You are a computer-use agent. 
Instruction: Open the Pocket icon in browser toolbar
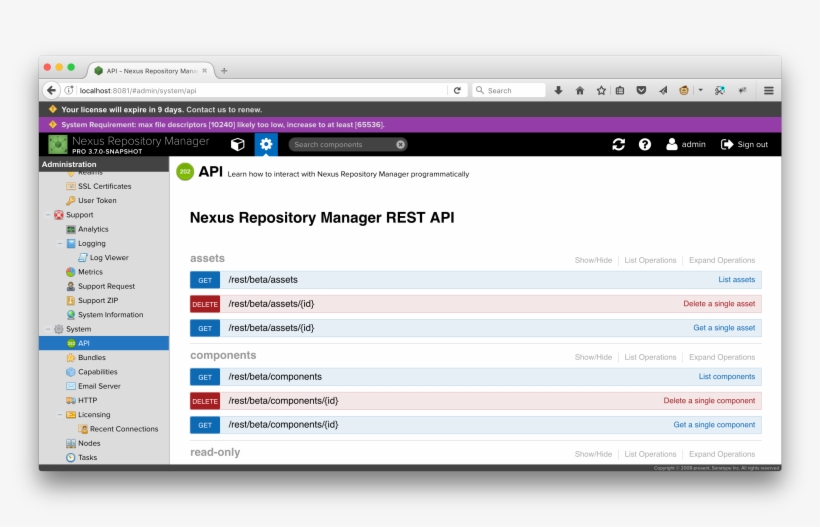[641, 90]
